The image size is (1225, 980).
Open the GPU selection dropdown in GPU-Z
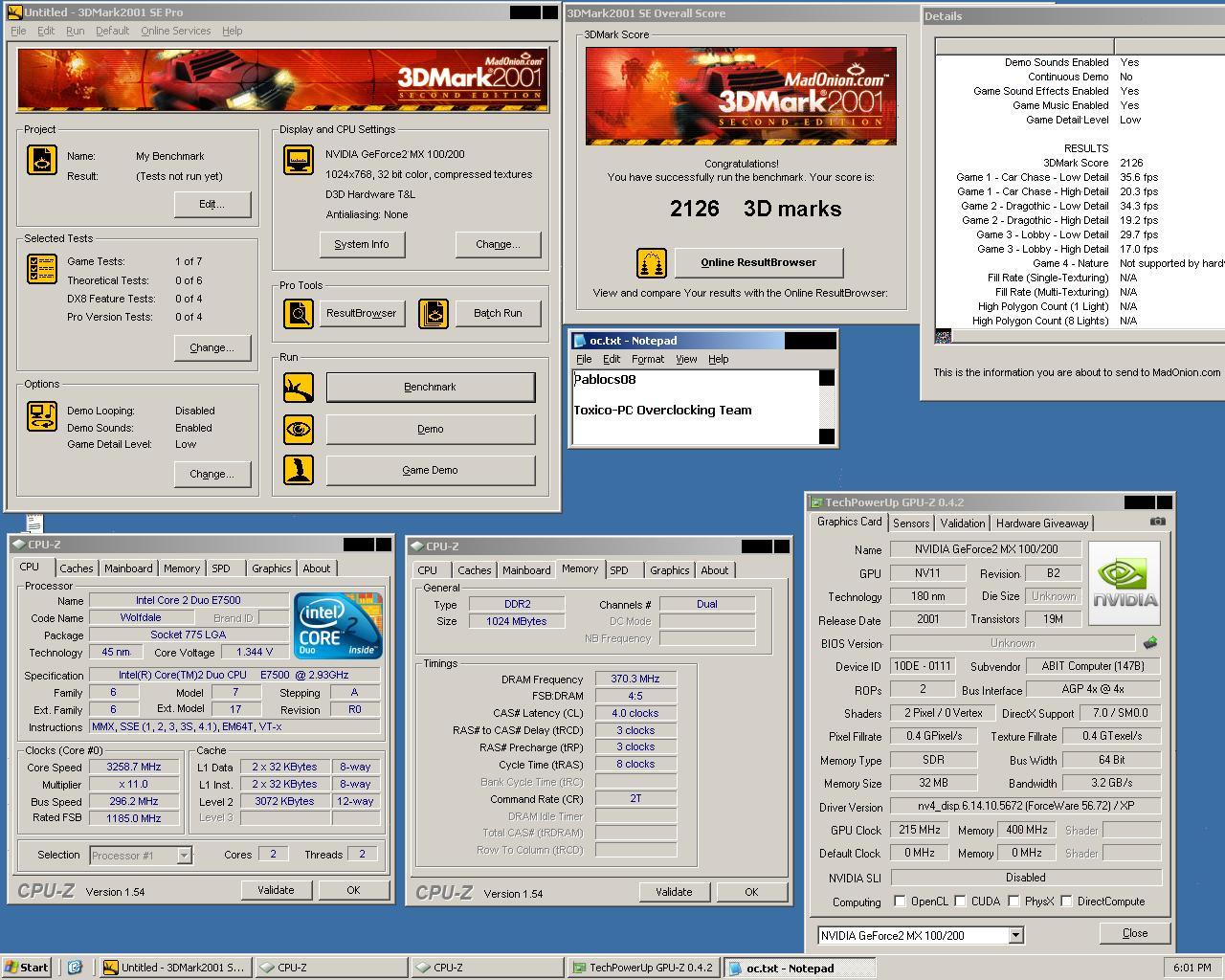[1015, 936]
